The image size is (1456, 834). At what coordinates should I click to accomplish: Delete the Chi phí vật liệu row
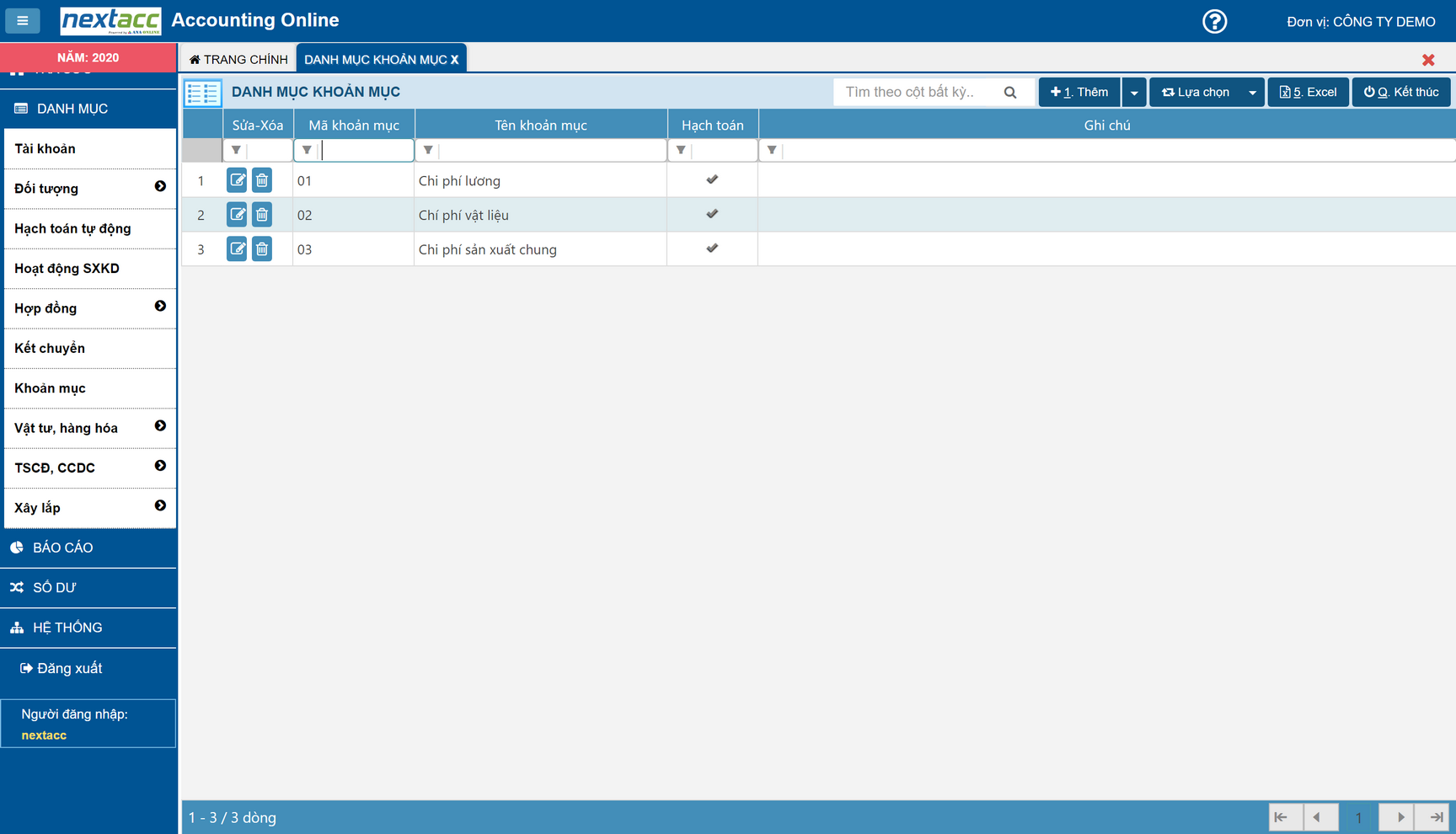coord(262,215)
